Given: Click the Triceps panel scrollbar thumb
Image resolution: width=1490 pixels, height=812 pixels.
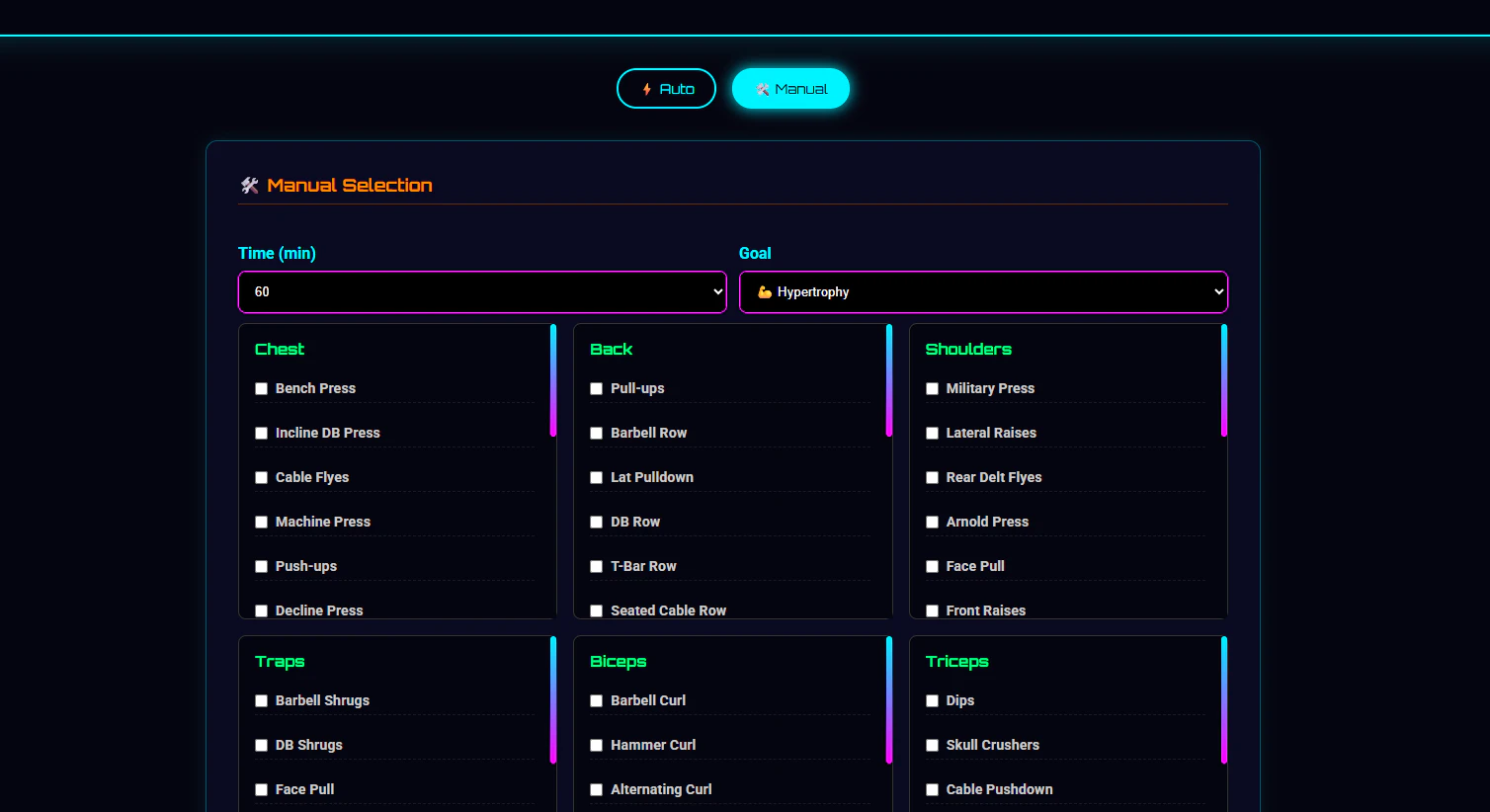Looking at the screenshot, I should point(1224,700).
